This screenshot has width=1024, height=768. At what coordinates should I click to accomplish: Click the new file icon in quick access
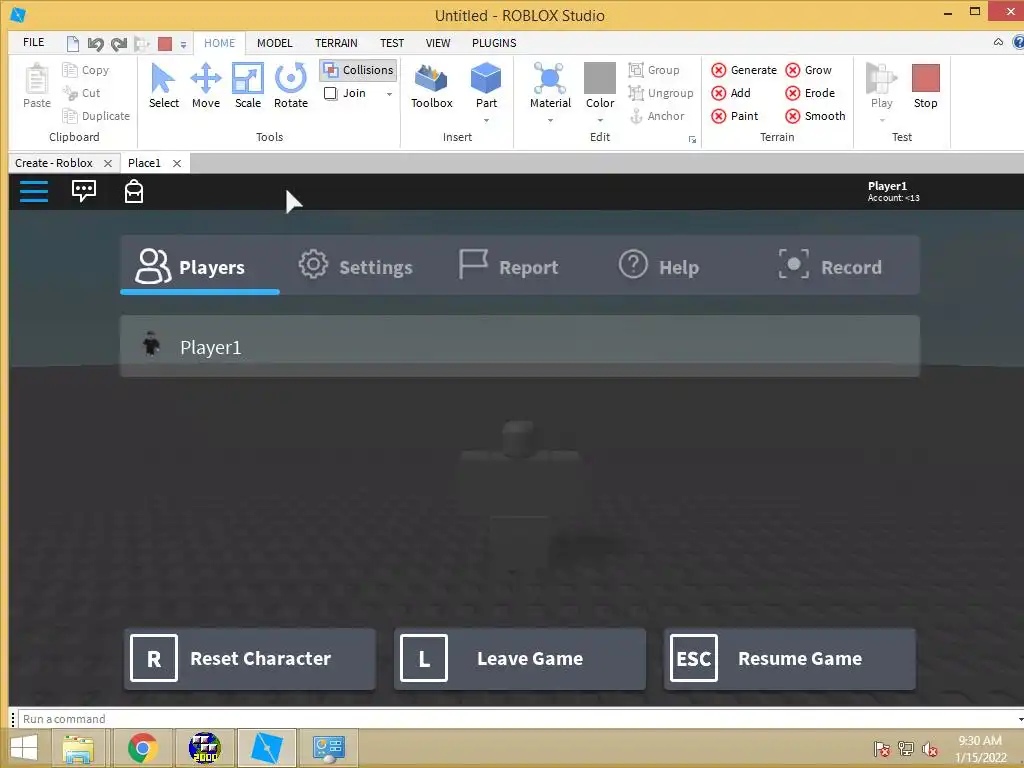pos(73,44)
